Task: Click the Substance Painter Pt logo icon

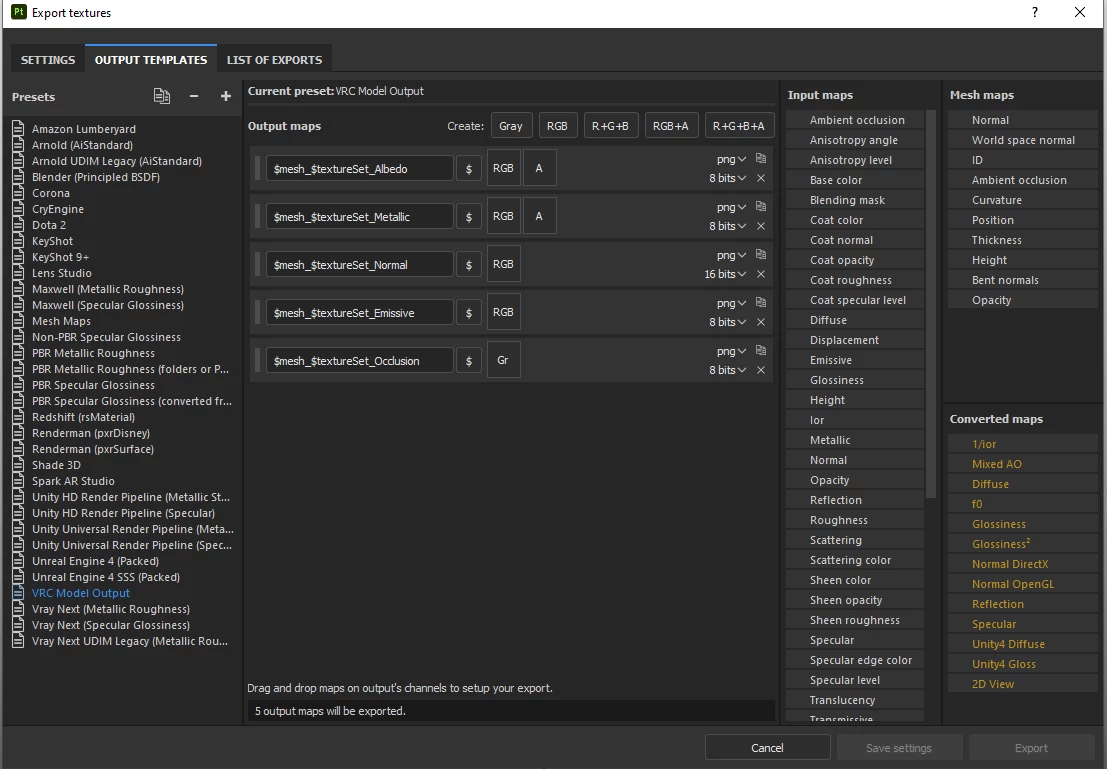Action: pyautogui.click(x=19, y=12)
